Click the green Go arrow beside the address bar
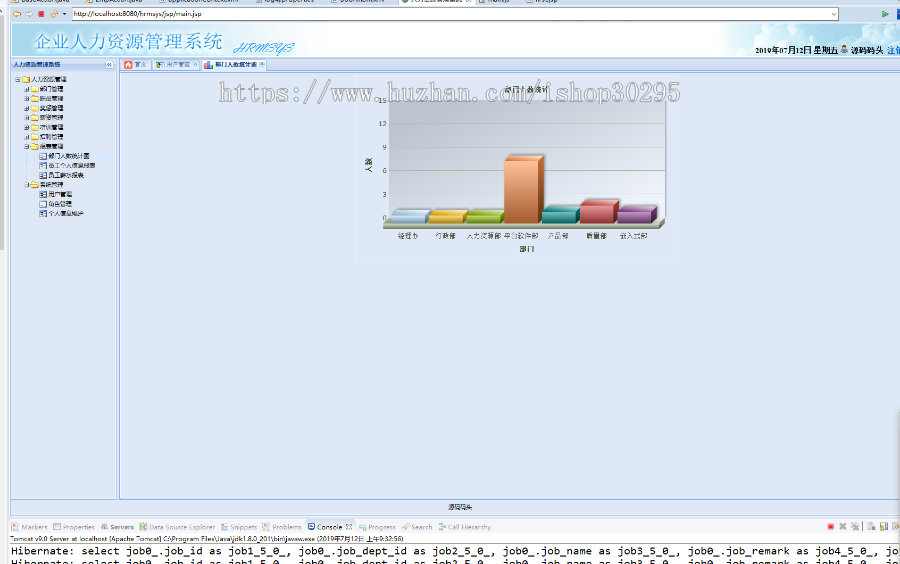900x564 pixels. pos(885,14)
